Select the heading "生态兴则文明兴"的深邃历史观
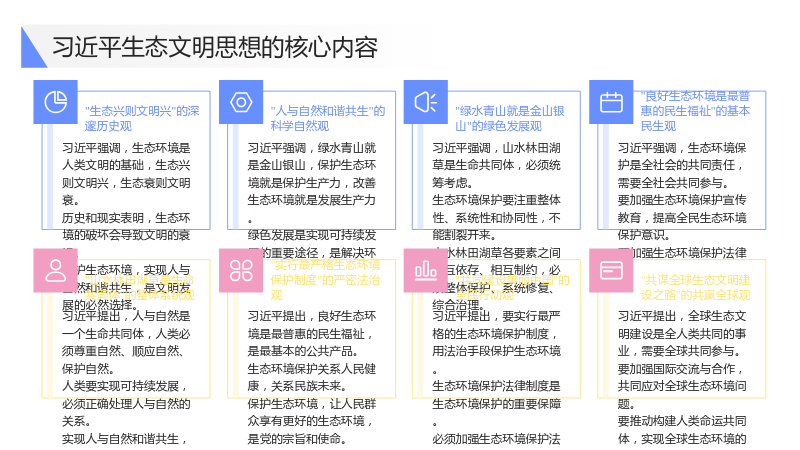 click(x=142, y=118)
